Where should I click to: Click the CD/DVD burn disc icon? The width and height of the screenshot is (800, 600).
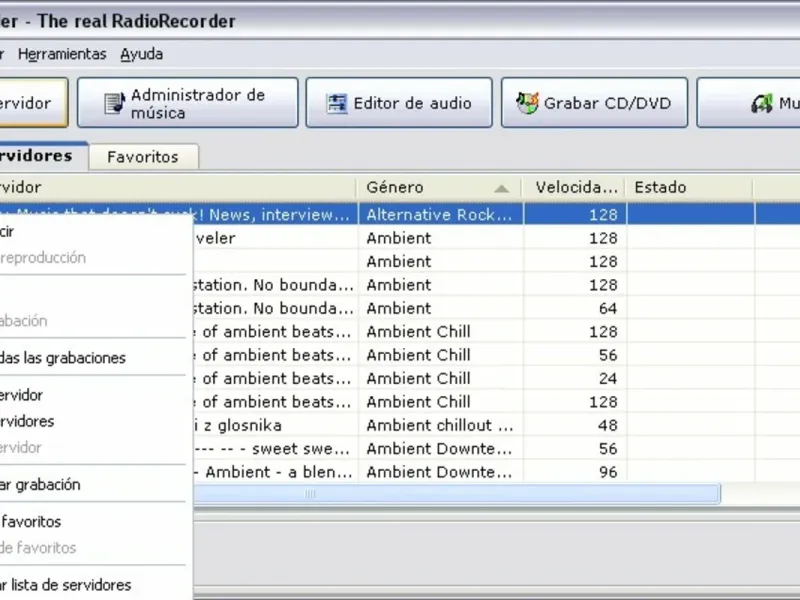[x=527, y=103]
